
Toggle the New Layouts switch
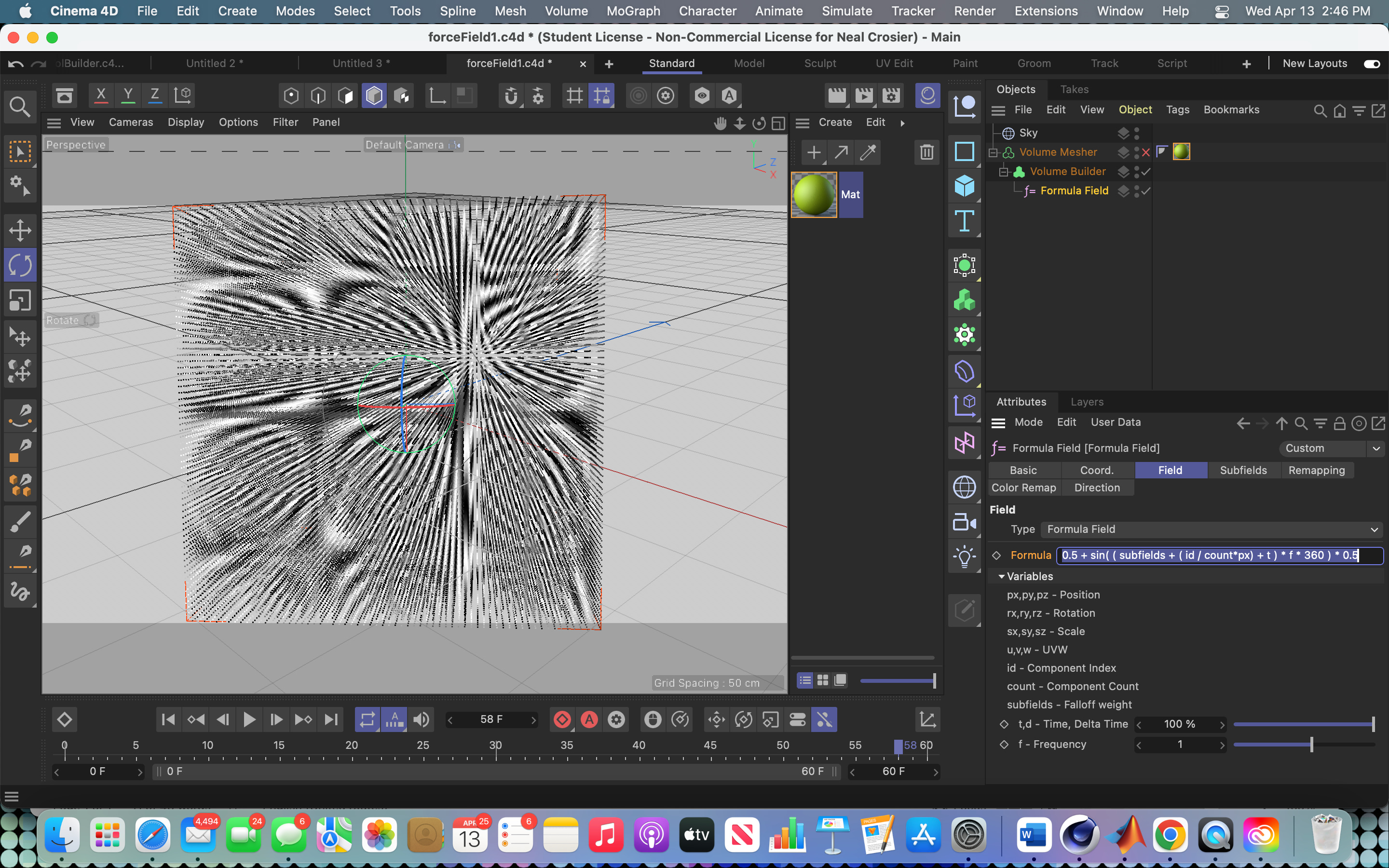[x=1372, y=64]
